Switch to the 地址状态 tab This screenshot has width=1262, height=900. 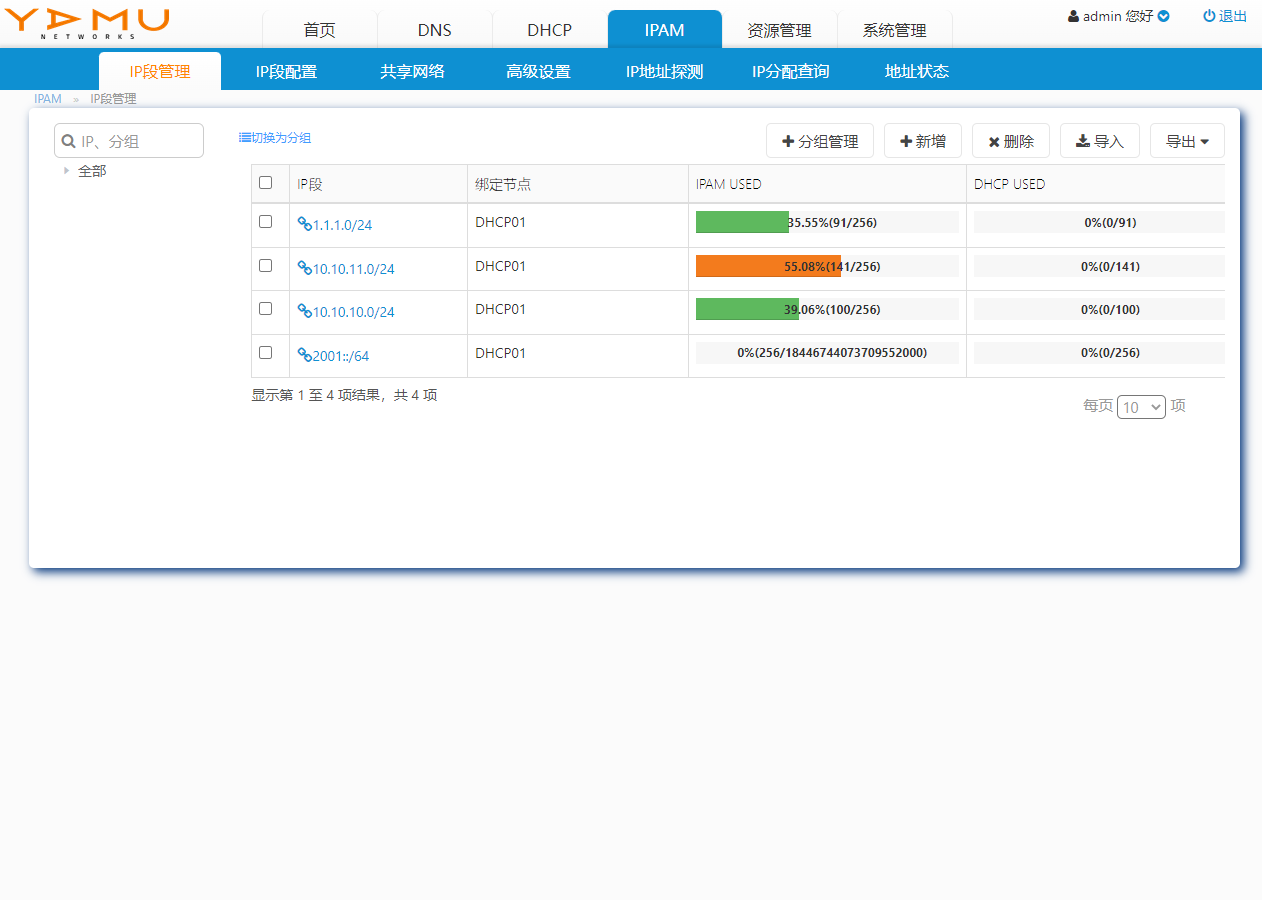pos(917,71)
